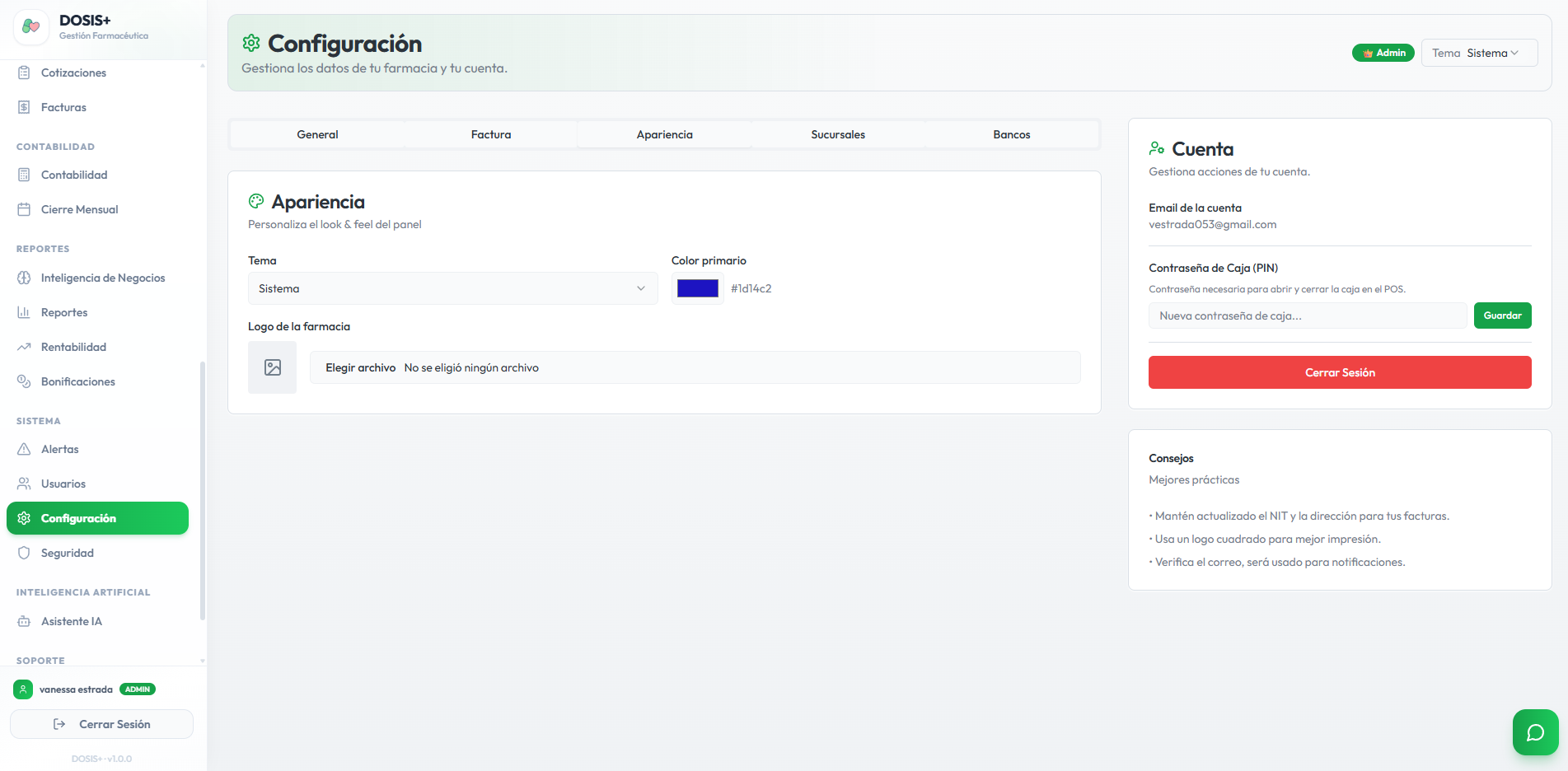1568x771 pixels.
Task: Open Contabilidad in the sidebar
Action: coord(97,175)
